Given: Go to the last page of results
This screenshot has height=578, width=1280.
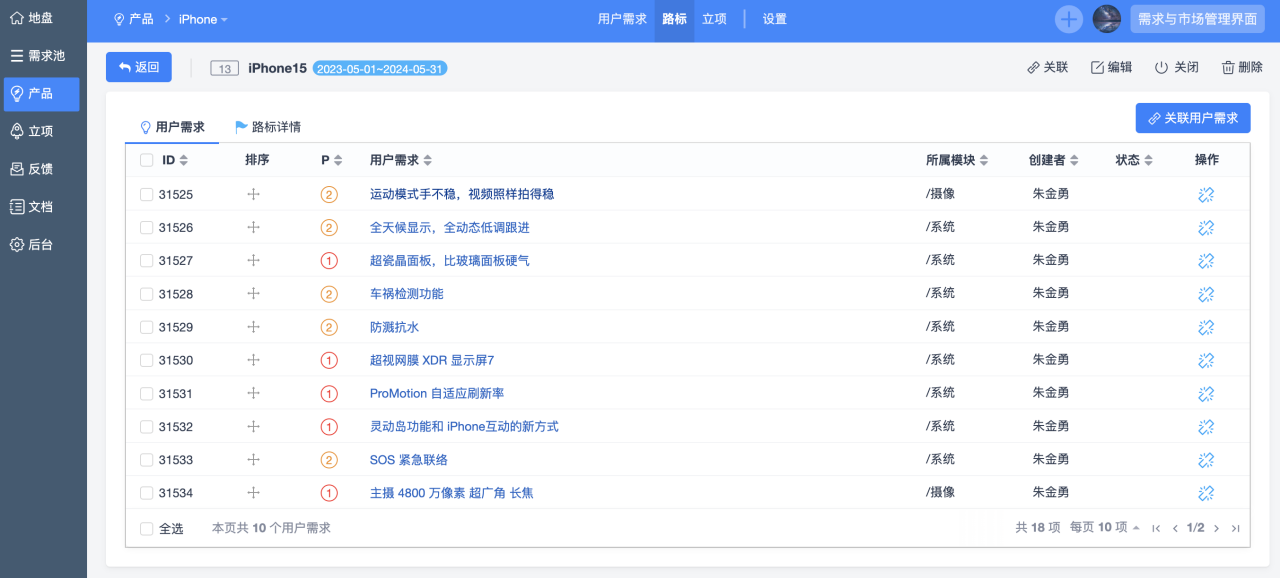Looking at the screenshot, I should pos(1235,528).
